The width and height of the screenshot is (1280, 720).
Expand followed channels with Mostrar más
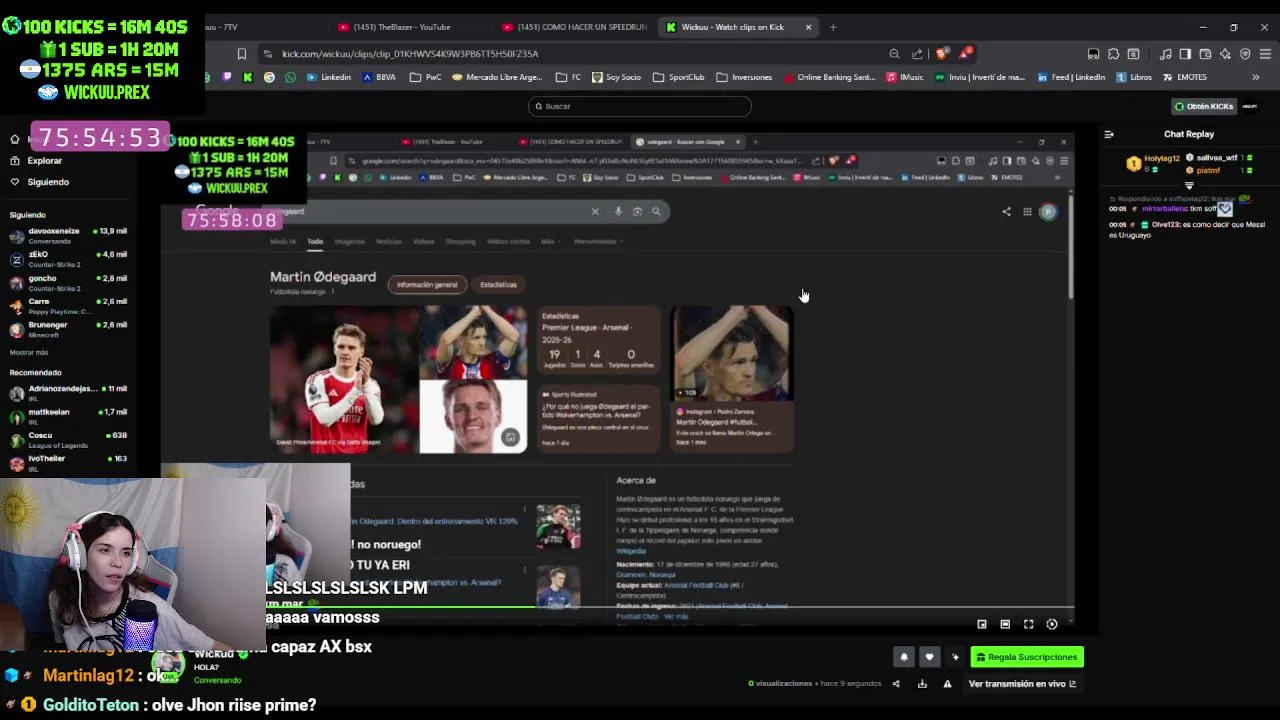(x=29, y=353)
